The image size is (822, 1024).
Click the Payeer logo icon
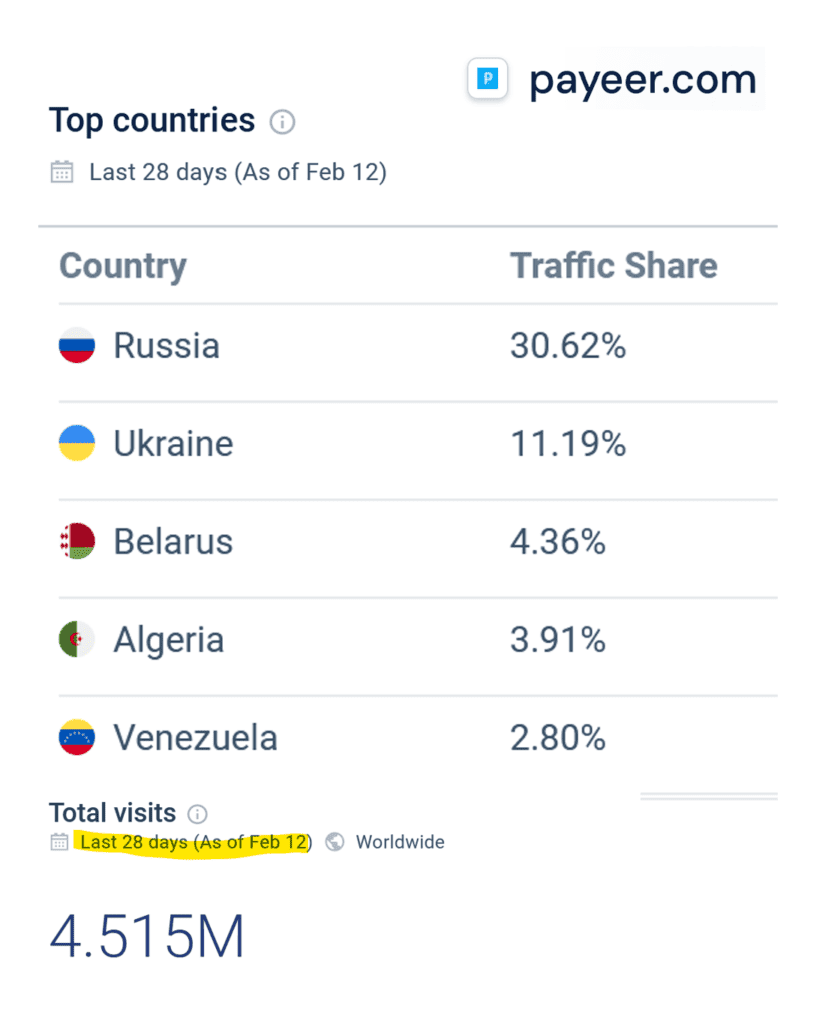coord(487,79)
